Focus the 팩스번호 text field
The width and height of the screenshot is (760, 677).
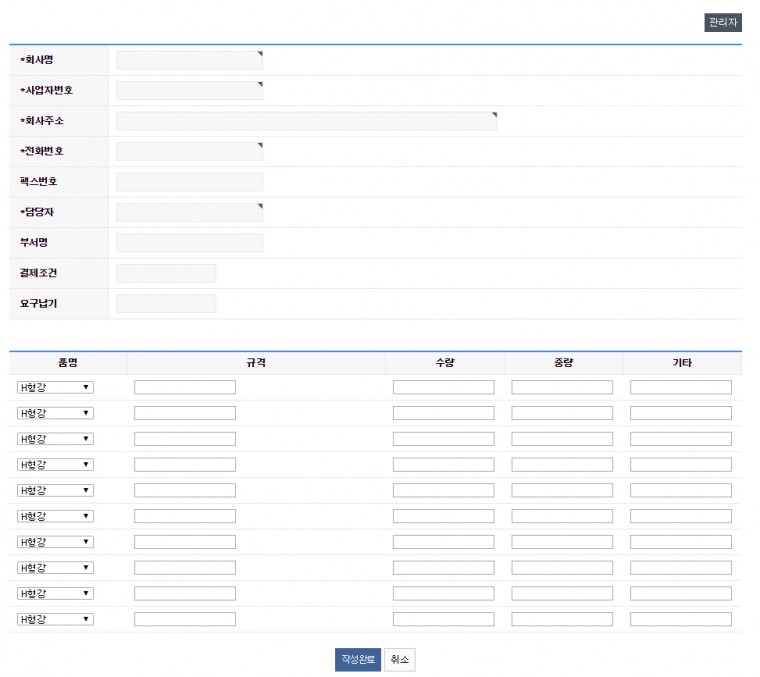189,182
